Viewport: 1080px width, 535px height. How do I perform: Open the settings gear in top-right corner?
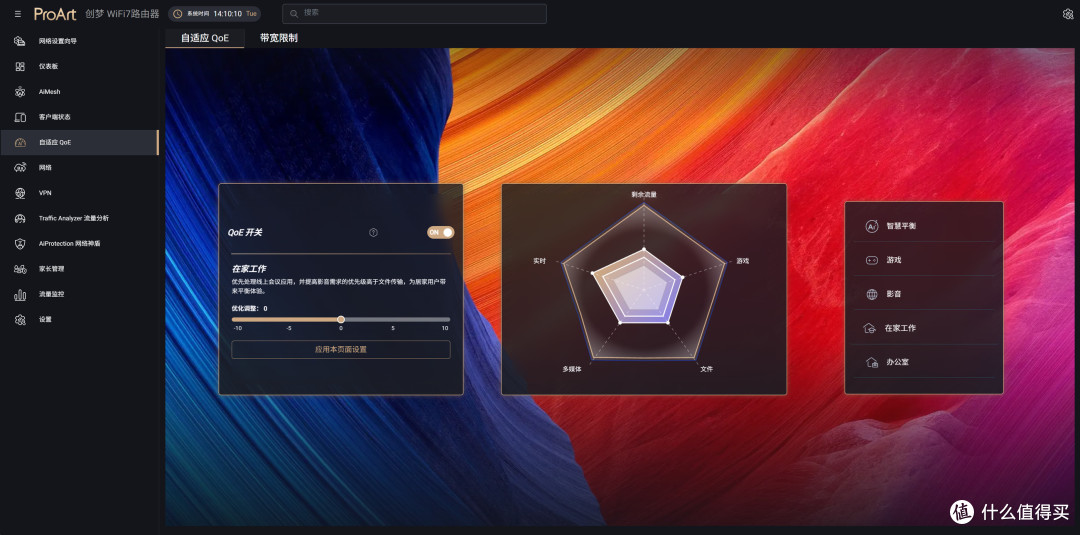point(1068,14)
